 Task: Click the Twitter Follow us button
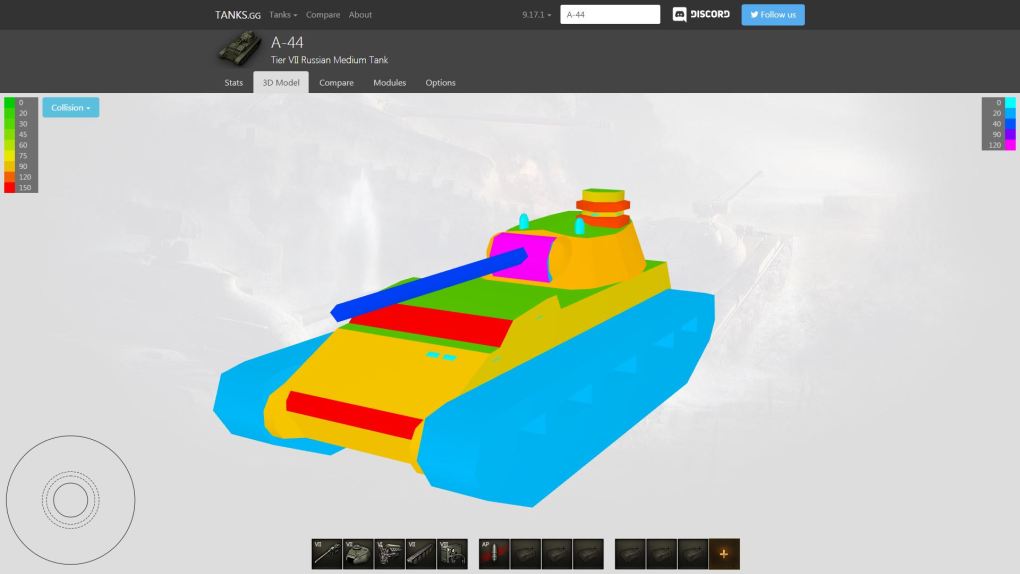click(x=772, y=15)
